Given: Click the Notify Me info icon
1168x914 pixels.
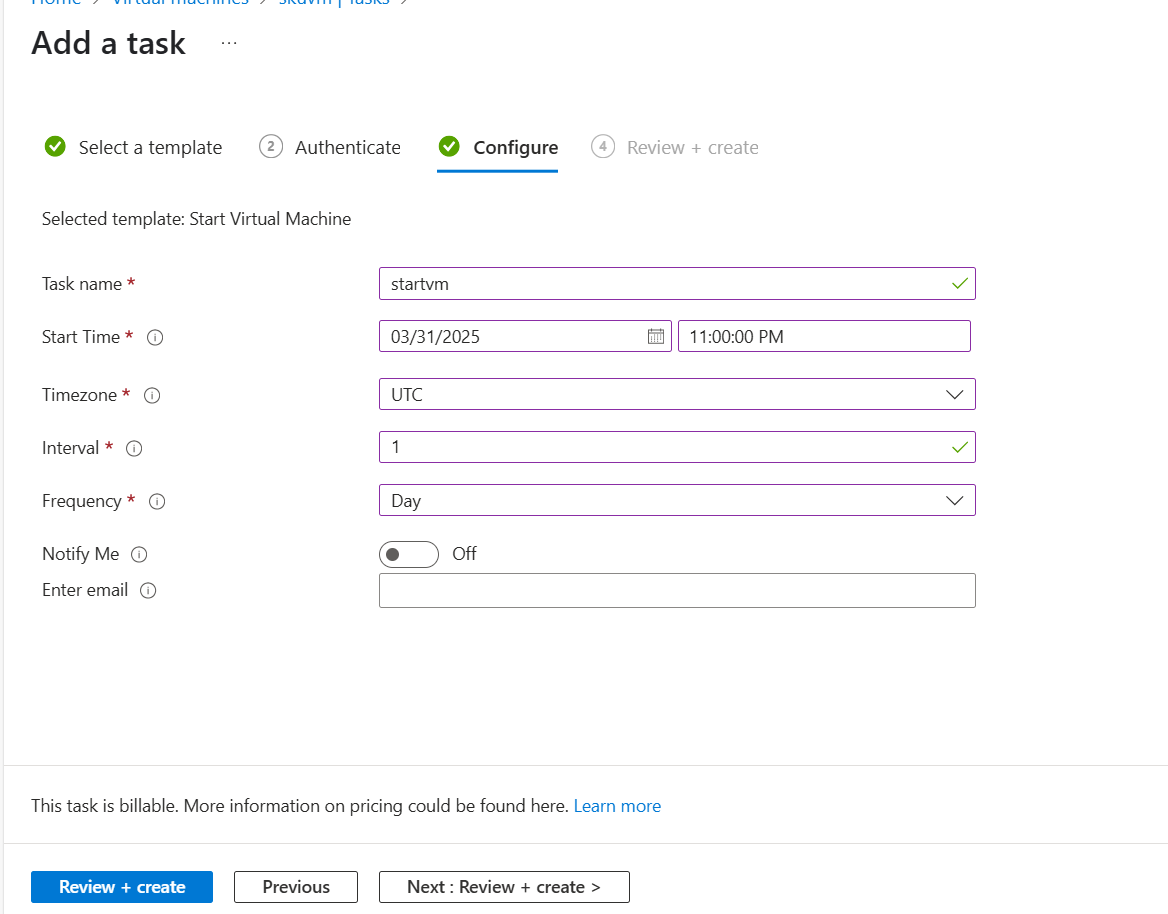Looking at the screenshot, I should click(139, 554).
